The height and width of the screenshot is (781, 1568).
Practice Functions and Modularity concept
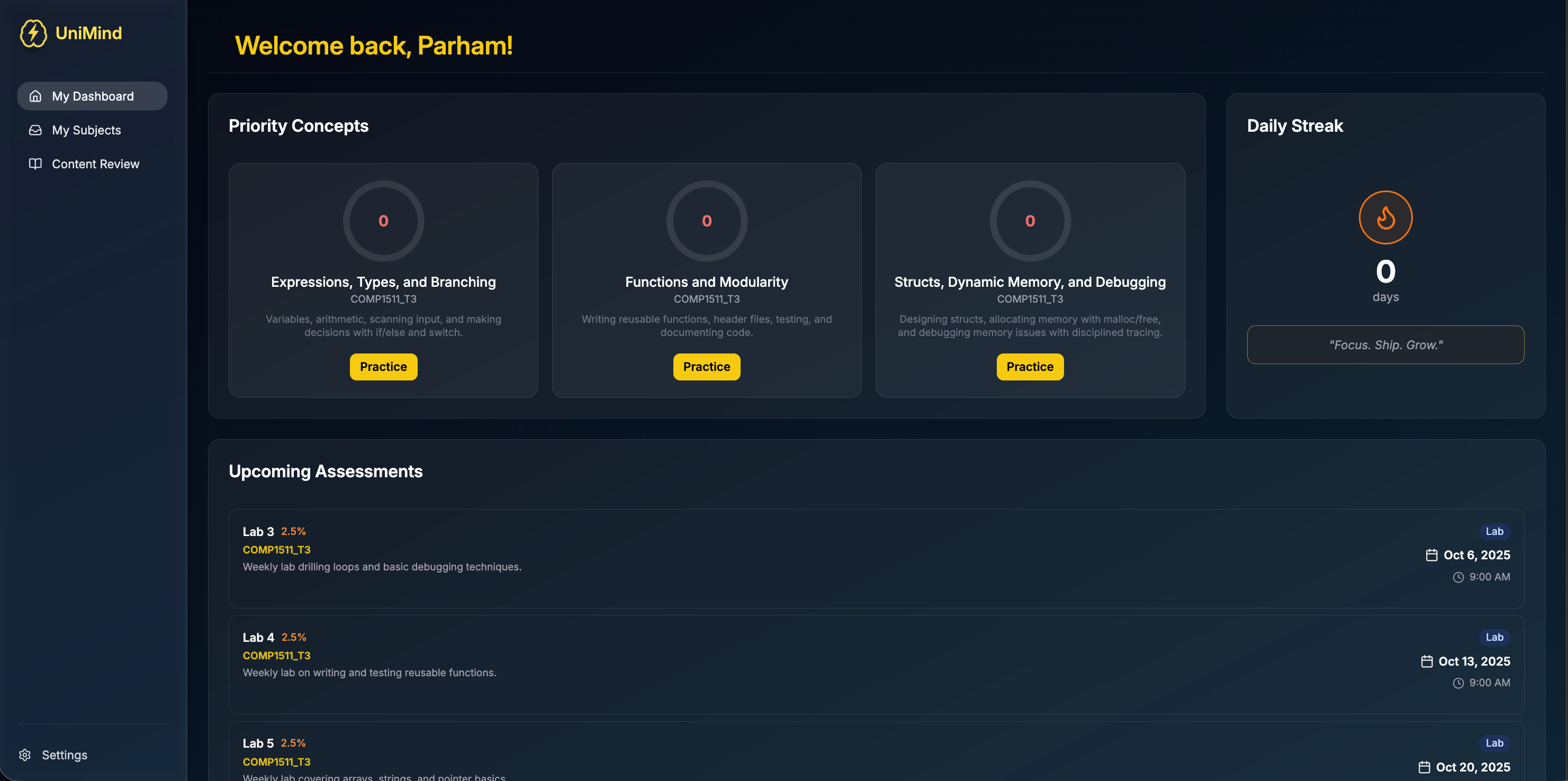706,367
